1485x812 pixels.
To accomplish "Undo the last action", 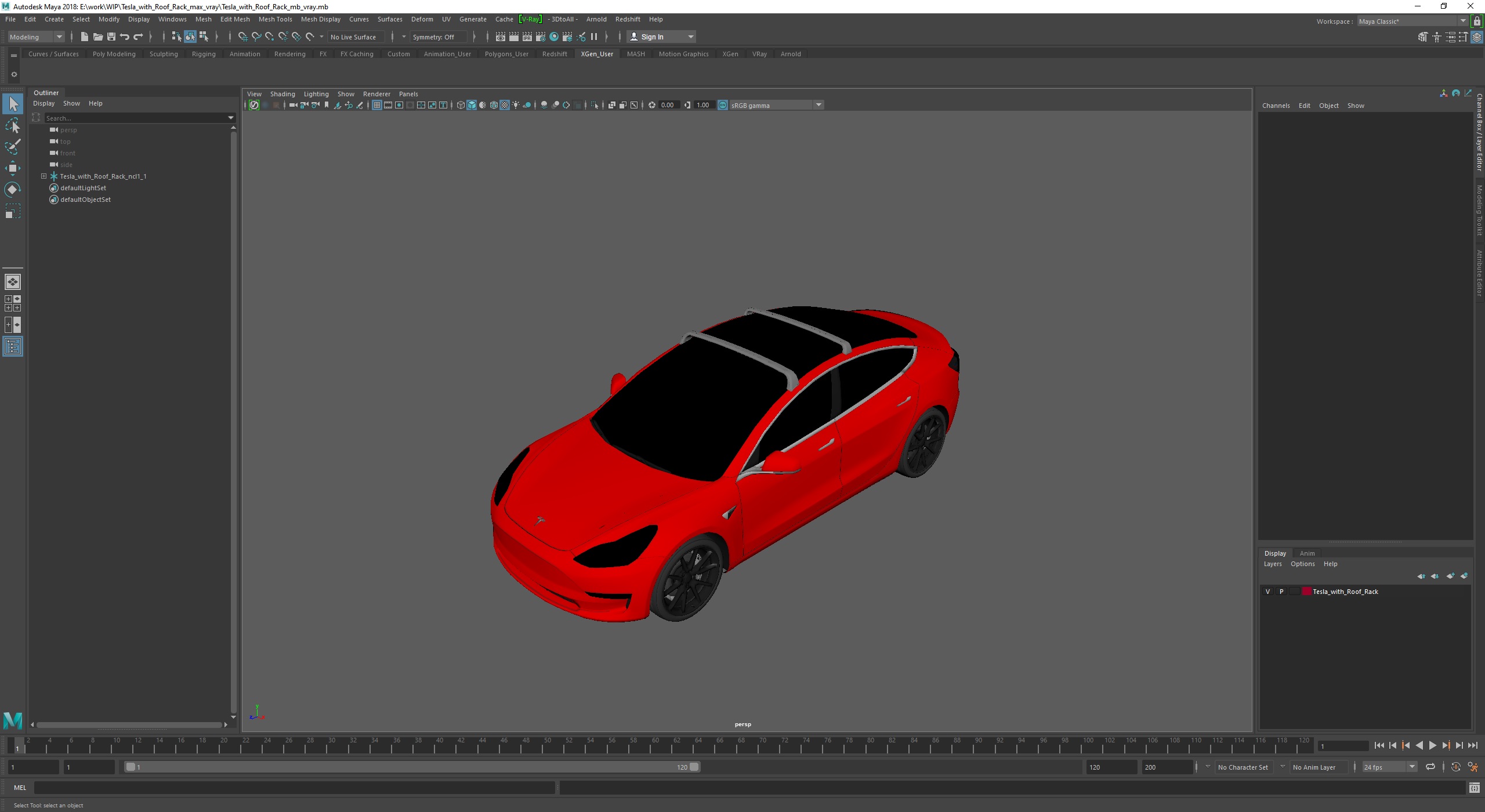I will [124, 37].
